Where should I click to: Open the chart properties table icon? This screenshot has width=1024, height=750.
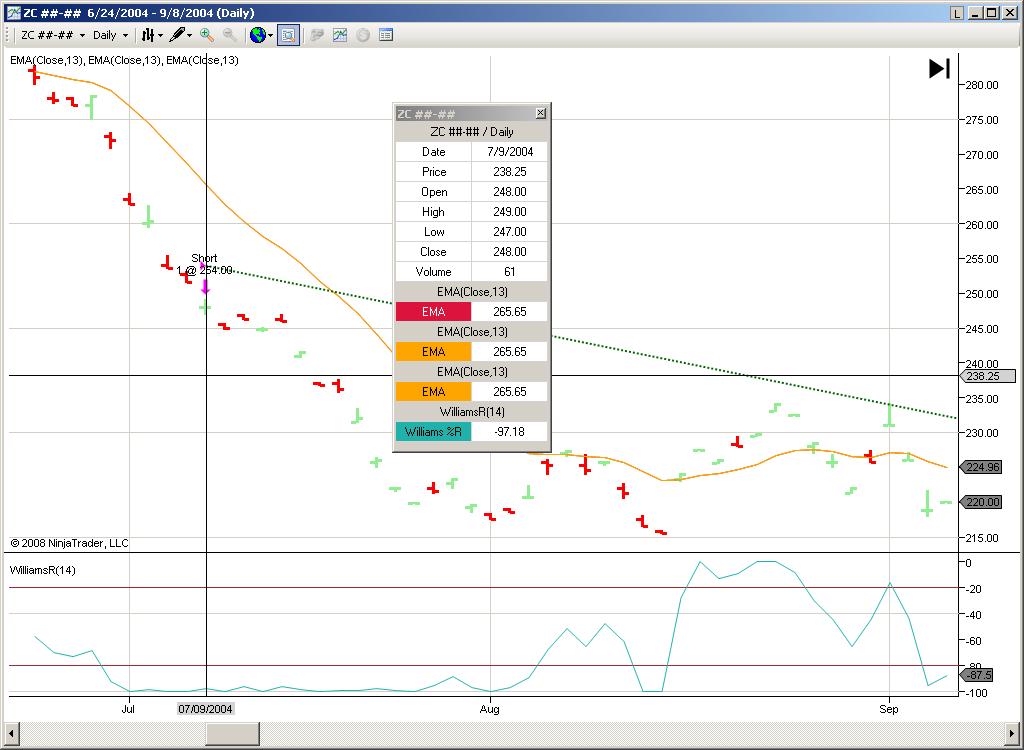[386, 35]
